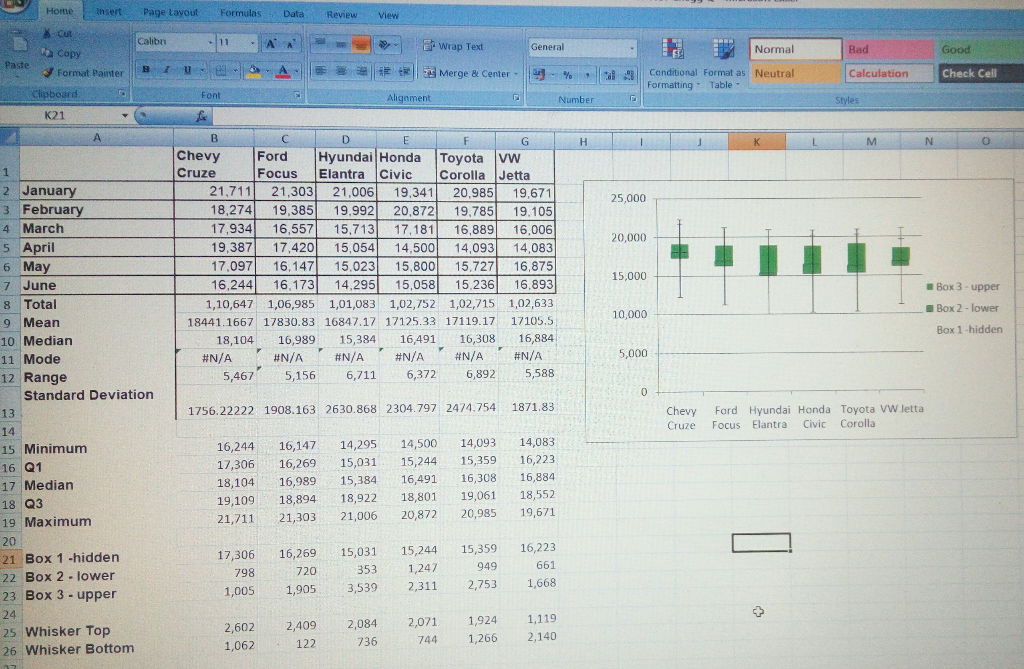Open the Fill Color dropdown arrow

267,71
